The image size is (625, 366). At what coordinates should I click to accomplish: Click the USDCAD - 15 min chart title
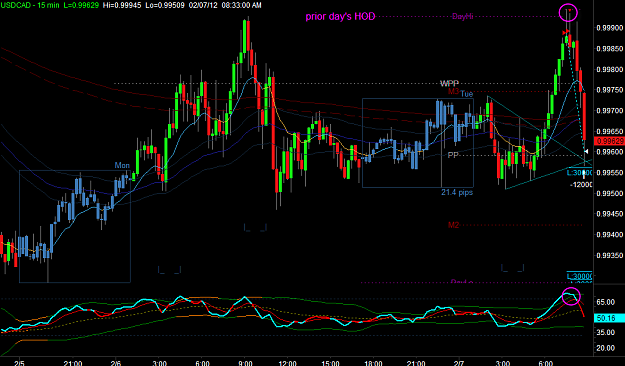[29, 5]
